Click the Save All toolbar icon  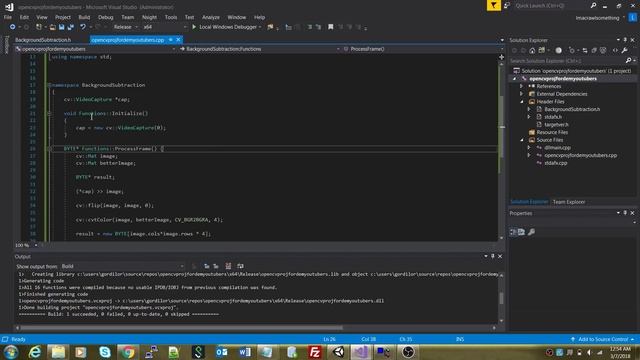click(x=70, y=27)
